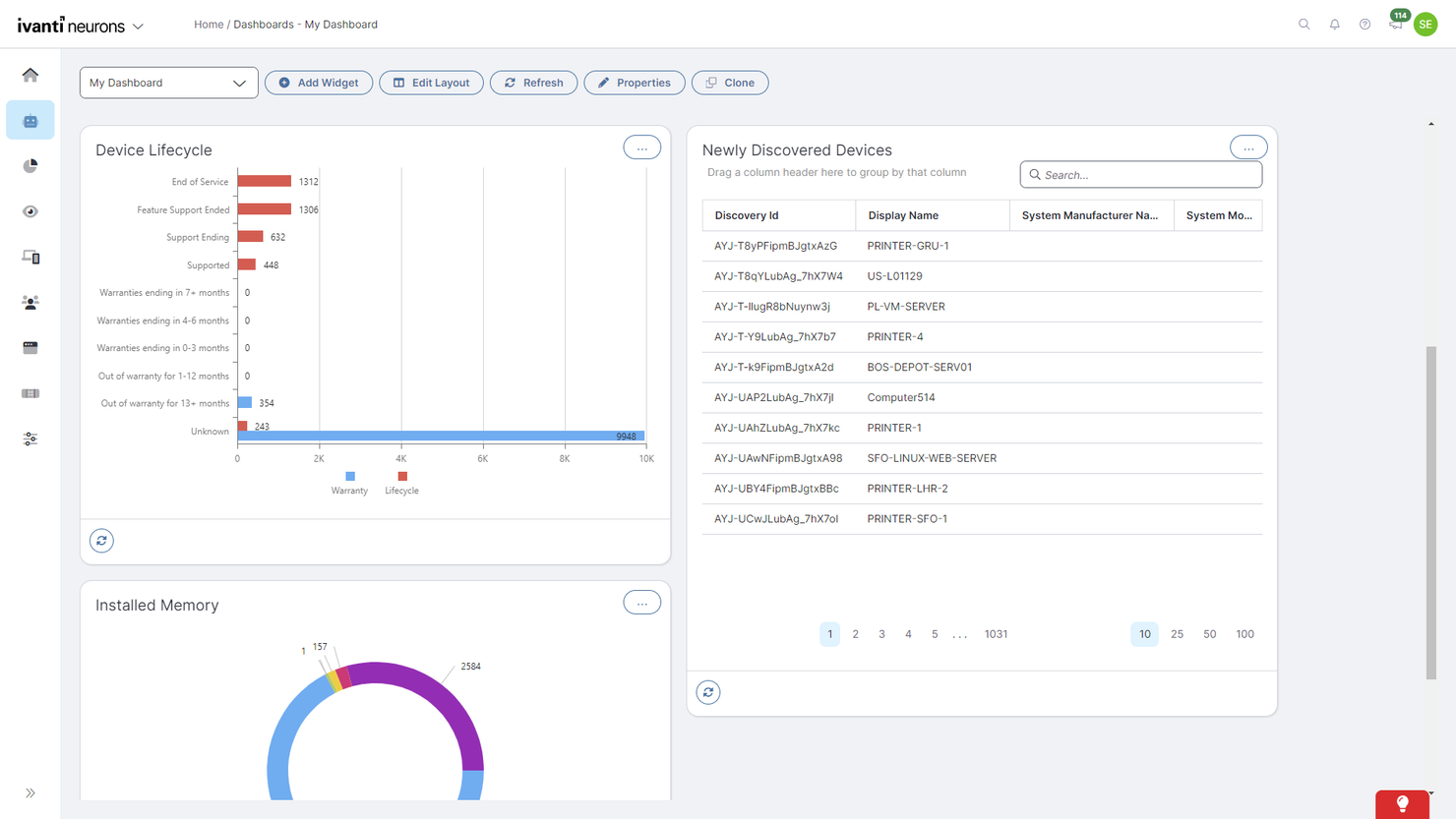The image size is (1456, 819).
Task: Sort by Display Name column
Action: point(933,215)
